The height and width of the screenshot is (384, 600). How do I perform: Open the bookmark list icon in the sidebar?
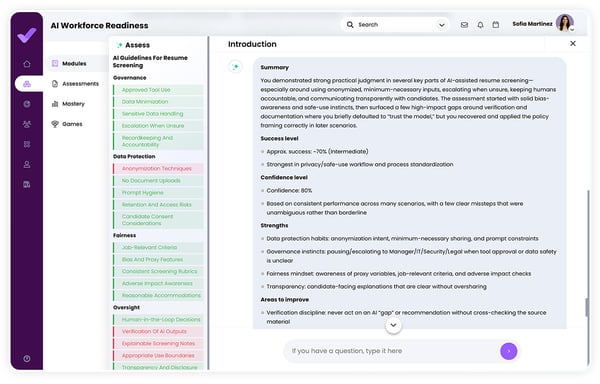click(x=27, y=144)
